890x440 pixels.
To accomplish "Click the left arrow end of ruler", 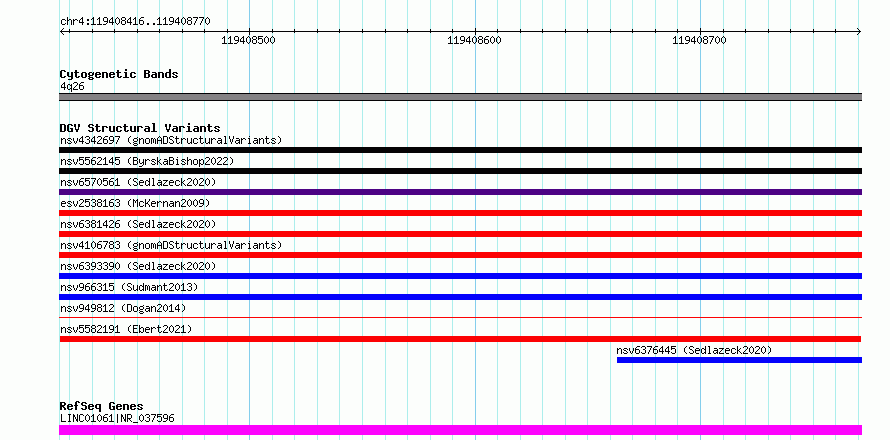I will pos(62,32).
